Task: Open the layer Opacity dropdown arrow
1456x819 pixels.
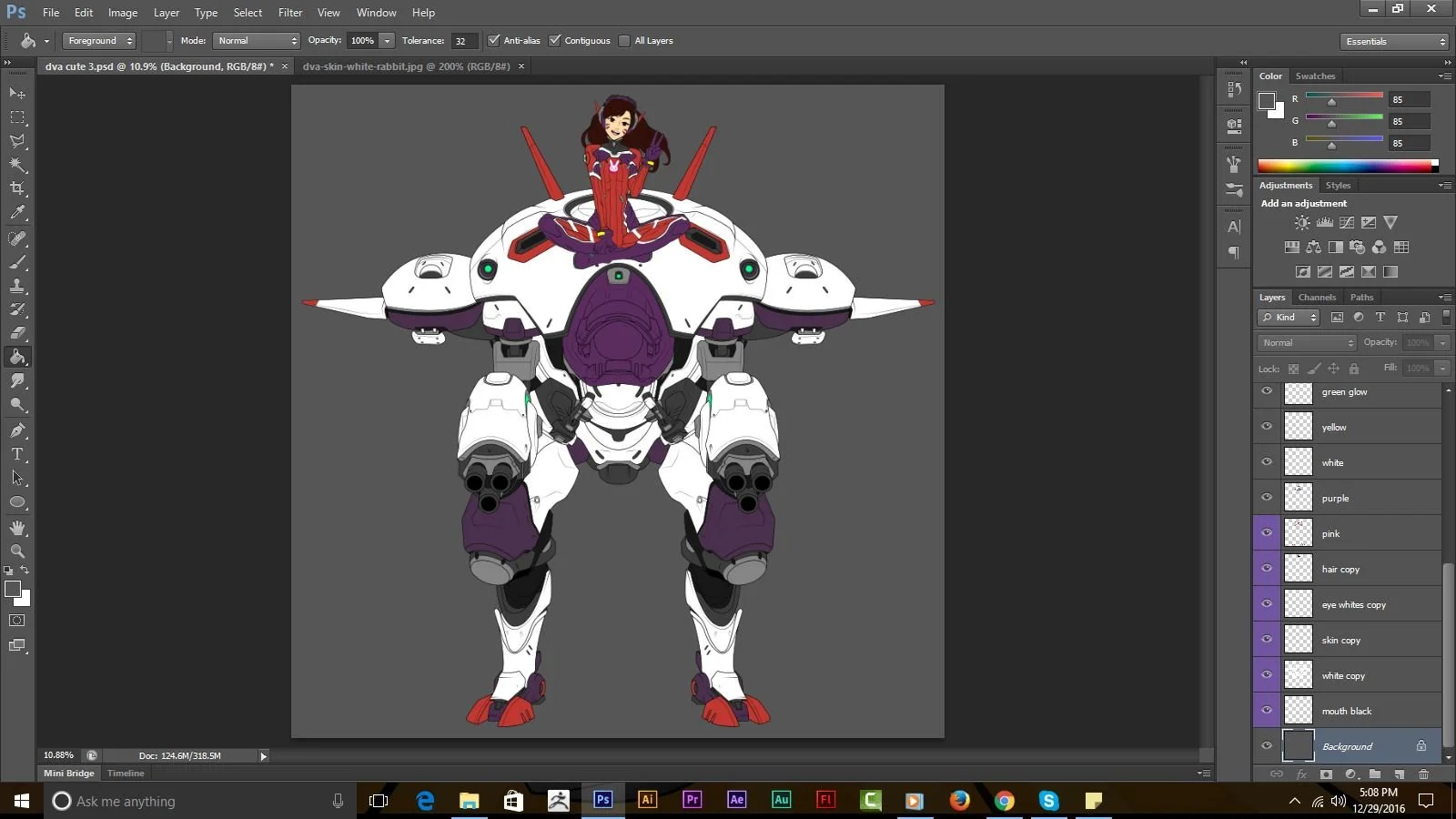Action: [1442, 343]
